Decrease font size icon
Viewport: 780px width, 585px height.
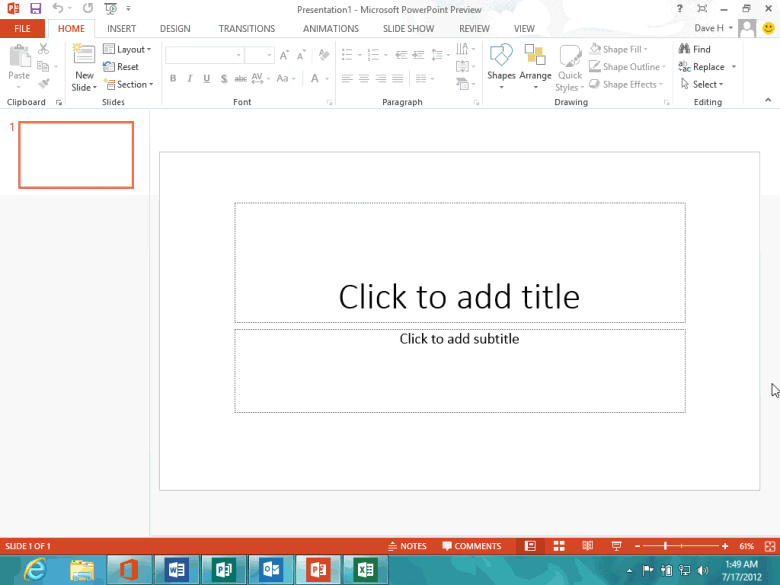(301, 55)
